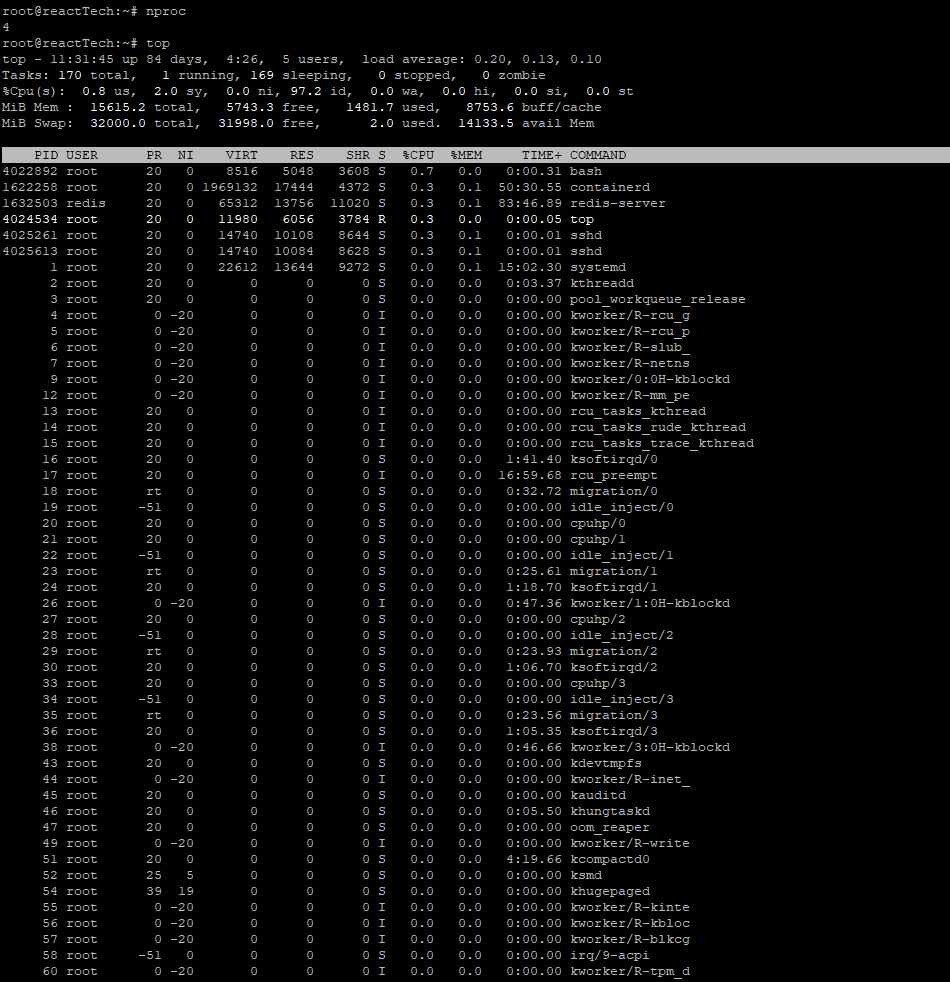Click the 'load average:' label
The image size is (950, 982).
[414, 59]
